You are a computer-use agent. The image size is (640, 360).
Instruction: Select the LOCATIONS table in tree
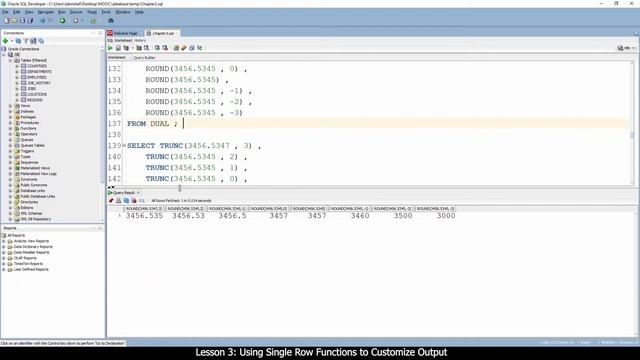37,94
